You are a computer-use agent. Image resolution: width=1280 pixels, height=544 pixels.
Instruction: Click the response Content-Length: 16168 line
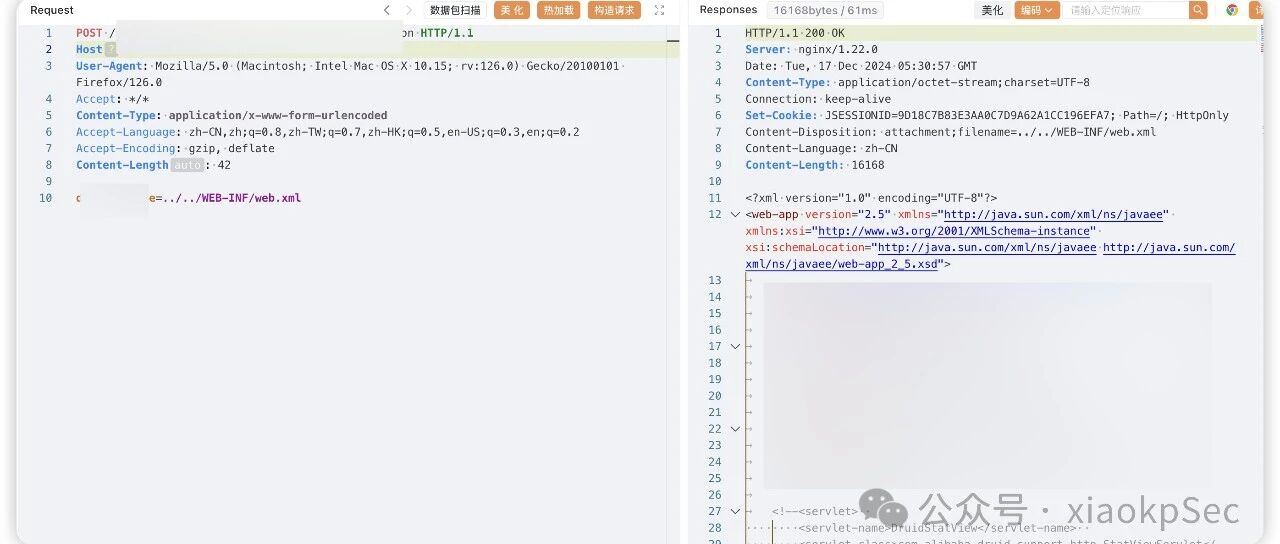[x=815, y=165]
